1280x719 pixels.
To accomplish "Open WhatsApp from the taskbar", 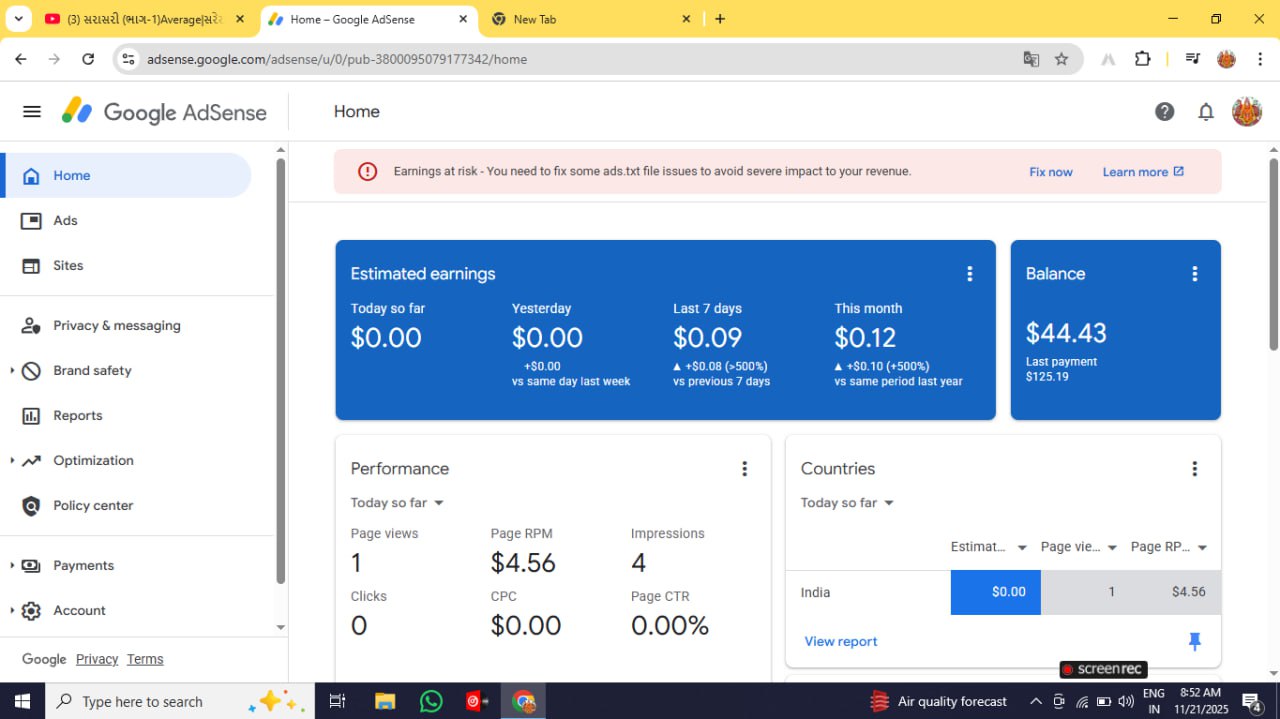I will (x=431, y=701).
